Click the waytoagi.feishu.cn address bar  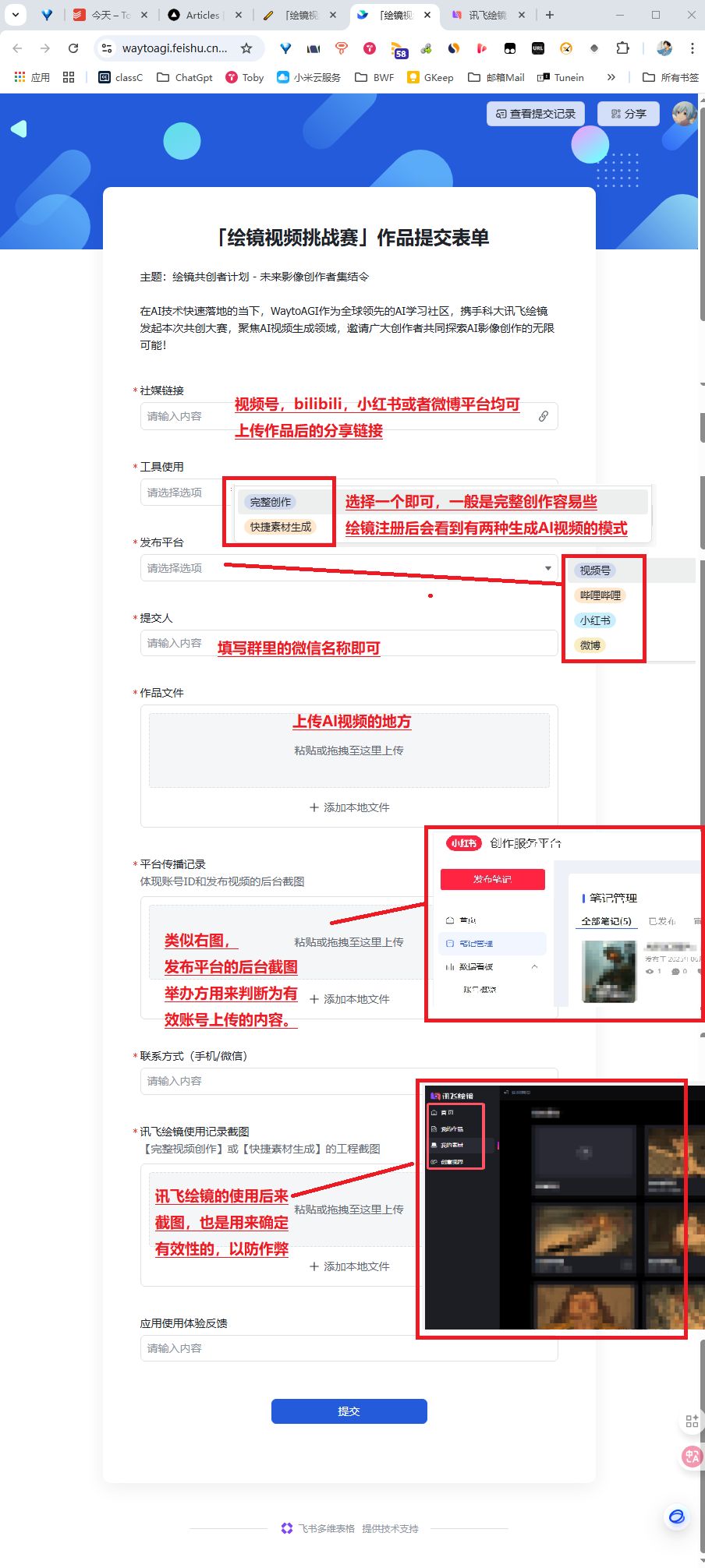(175, 48)
